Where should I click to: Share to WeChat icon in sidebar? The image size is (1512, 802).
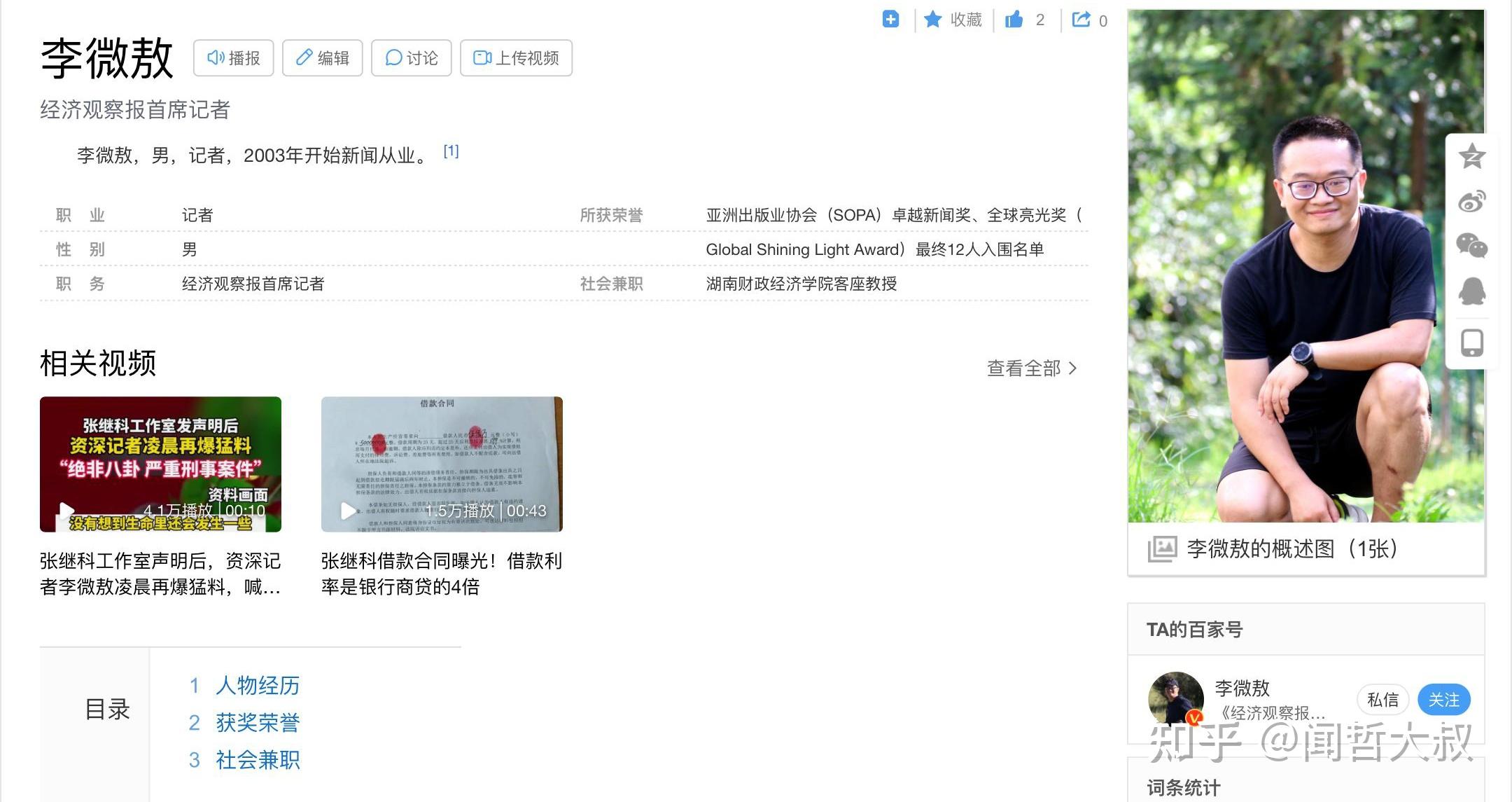[x=1472, y=246]
